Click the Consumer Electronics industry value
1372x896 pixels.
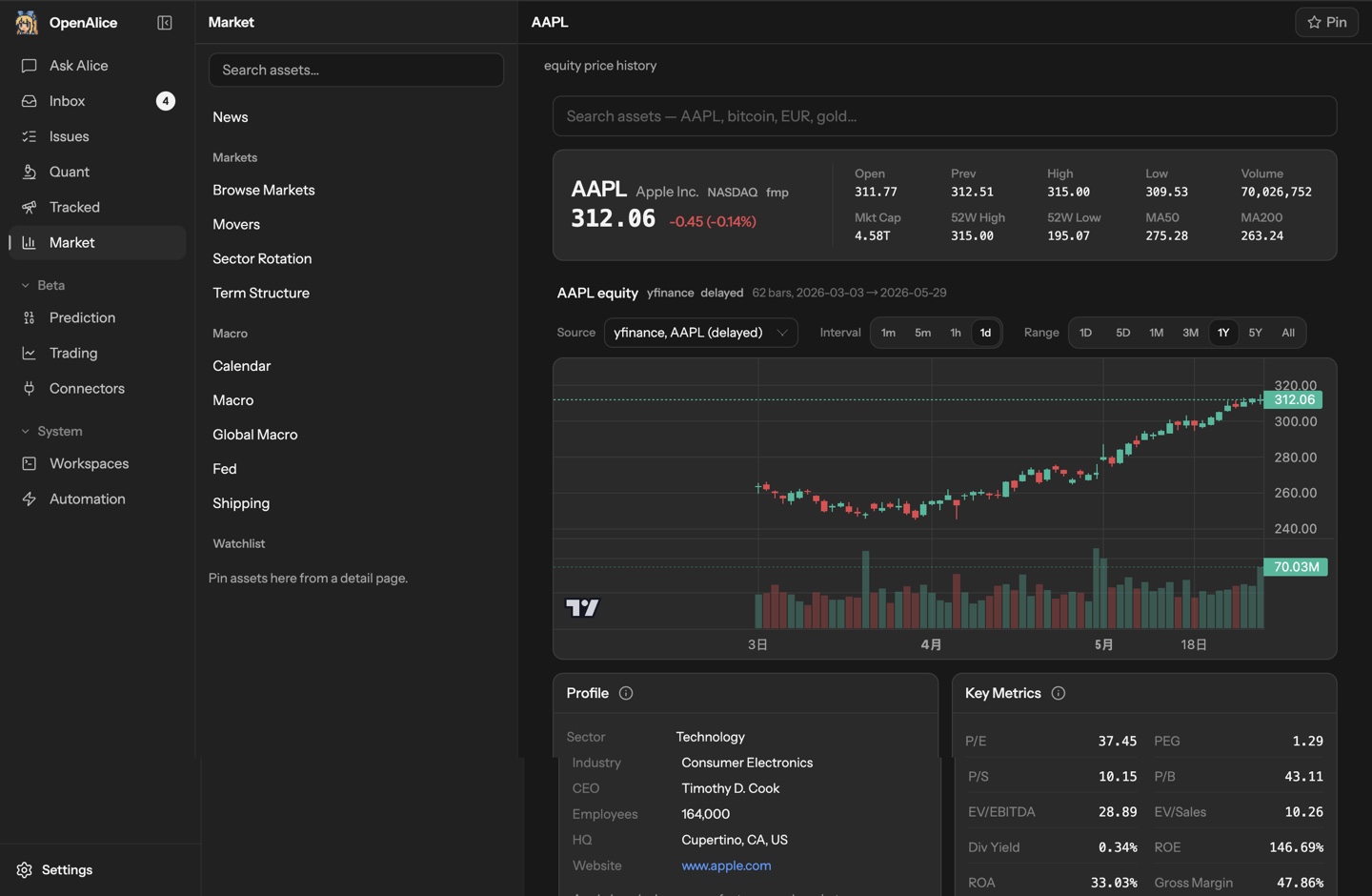(x=747, y=763)
